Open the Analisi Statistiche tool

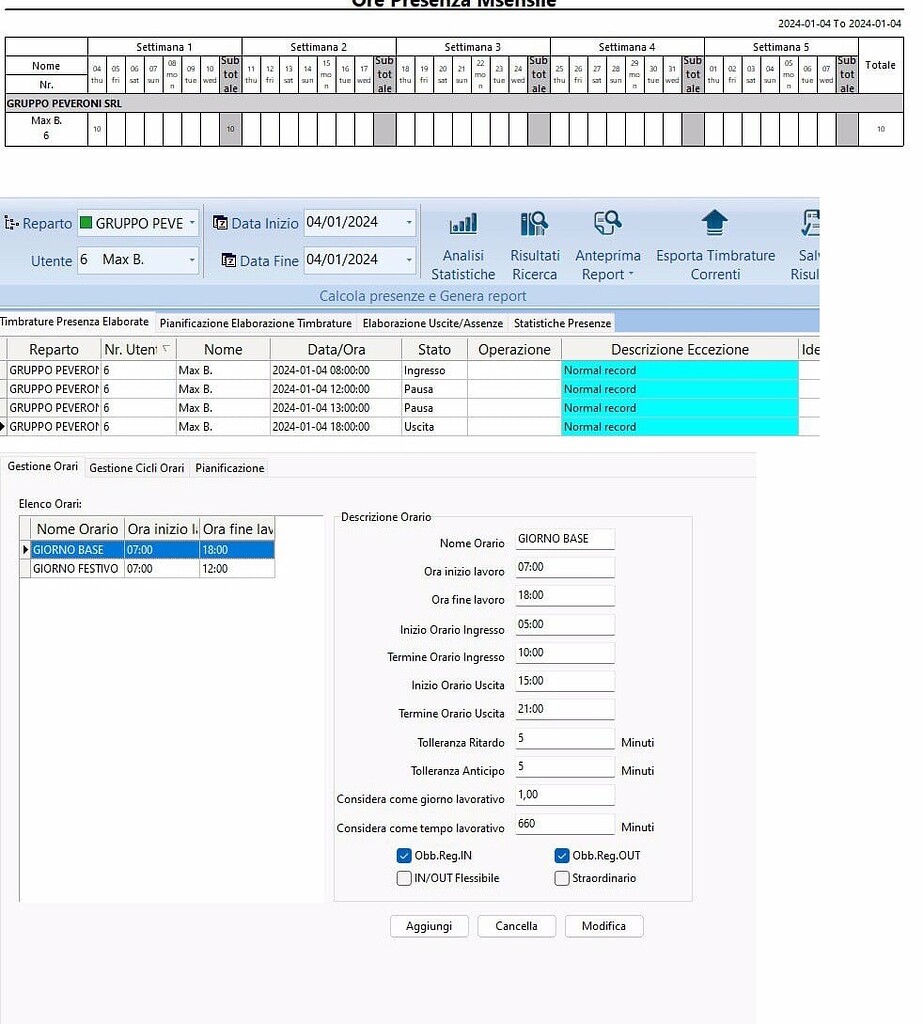462,240
